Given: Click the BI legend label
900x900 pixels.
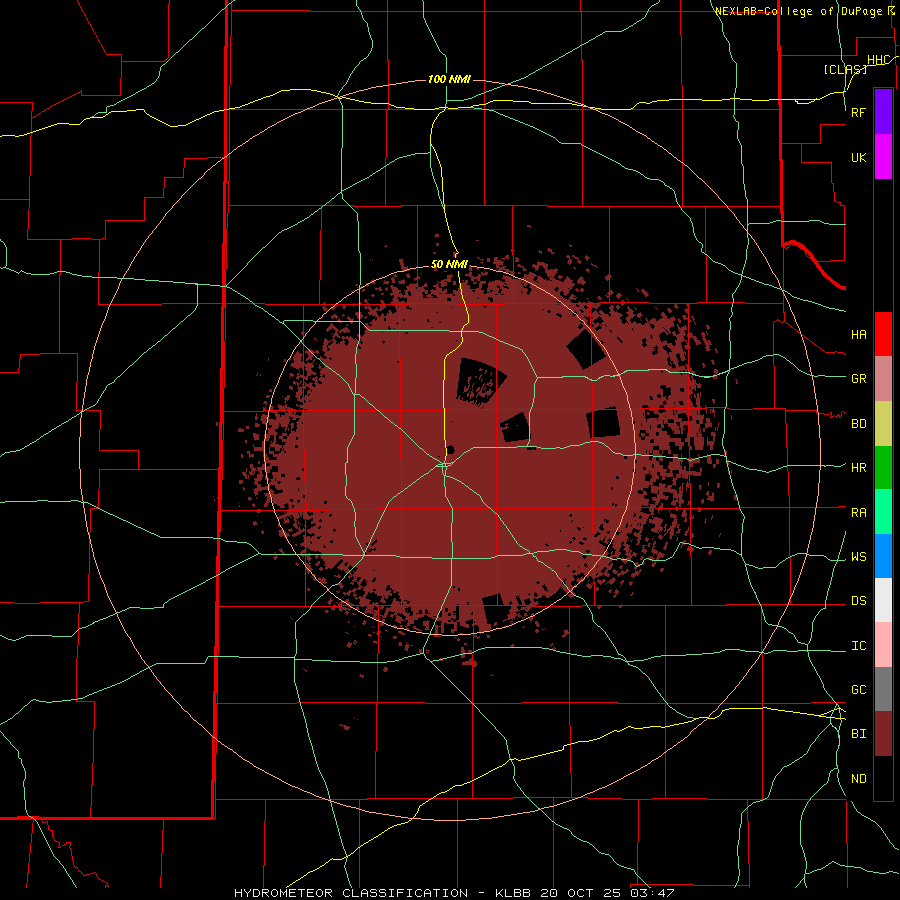Looking at the screenshot, I should tap(858, 734).
